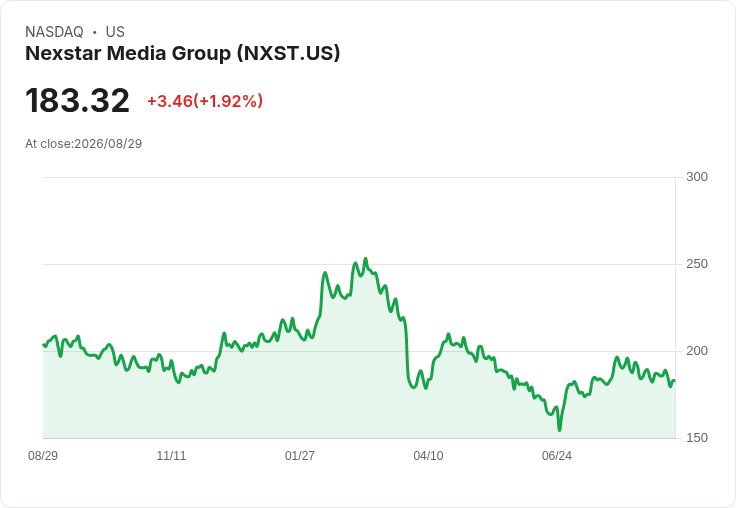Click the At close:2026/08/29 timestamp
Screen dimensions: 736x508
84,144
